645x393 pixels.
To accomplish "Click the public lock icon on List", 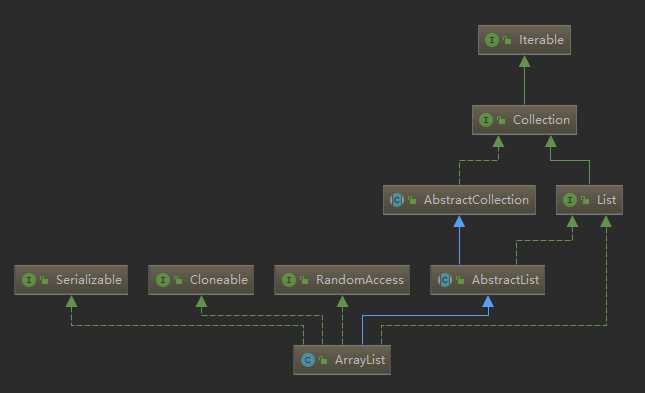I will pyautogui.click(x=585, y=200).
